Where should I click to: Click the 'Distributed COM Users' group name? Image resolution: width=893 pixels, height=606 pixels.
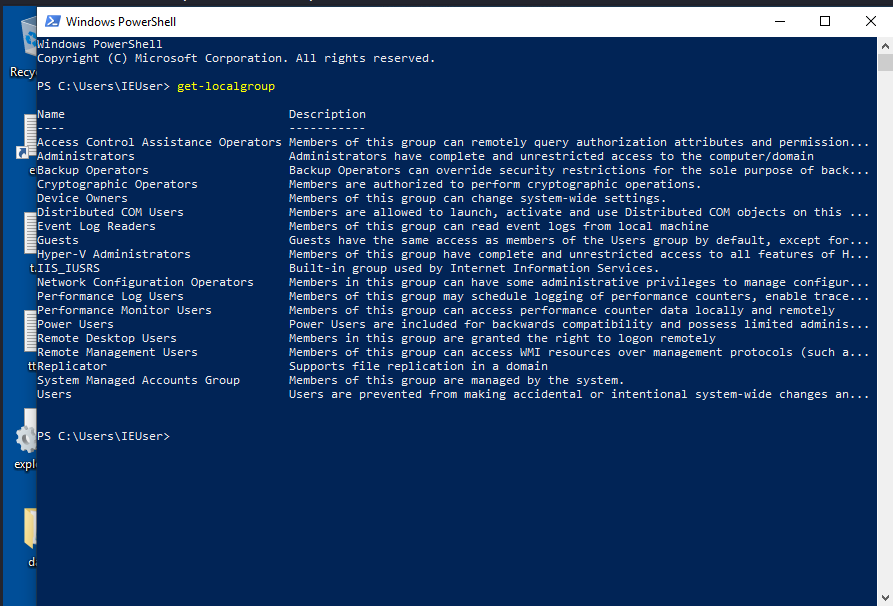click(x=110, y=212)
